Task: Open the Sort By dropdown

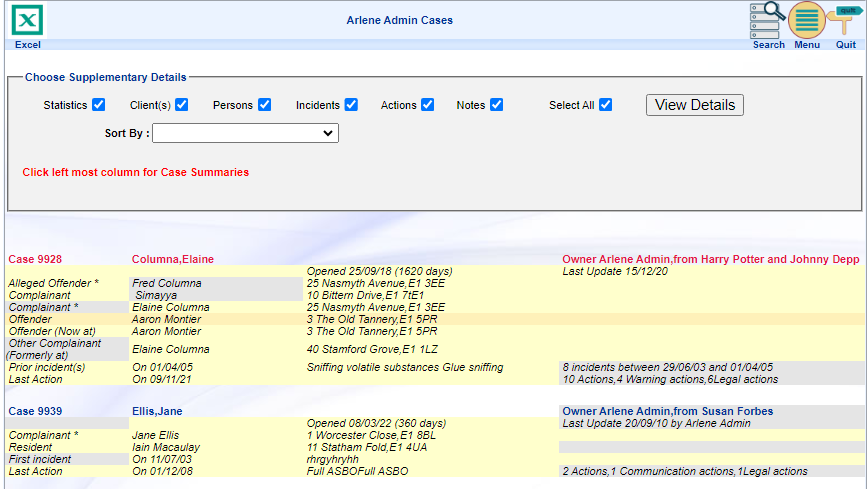Action: point(246,133)
